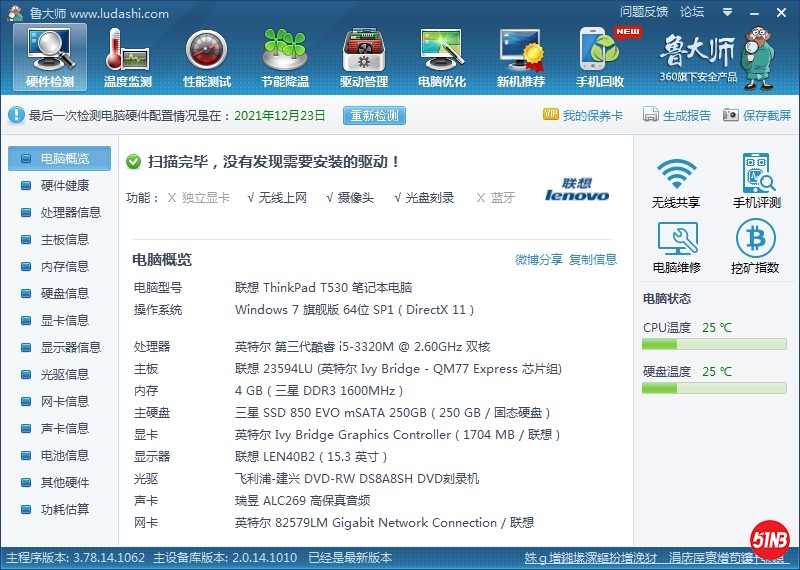Open the 温度监测 temperature monitor tool
The width and height of the screenshot is (800, 570).
pos(128,57)
